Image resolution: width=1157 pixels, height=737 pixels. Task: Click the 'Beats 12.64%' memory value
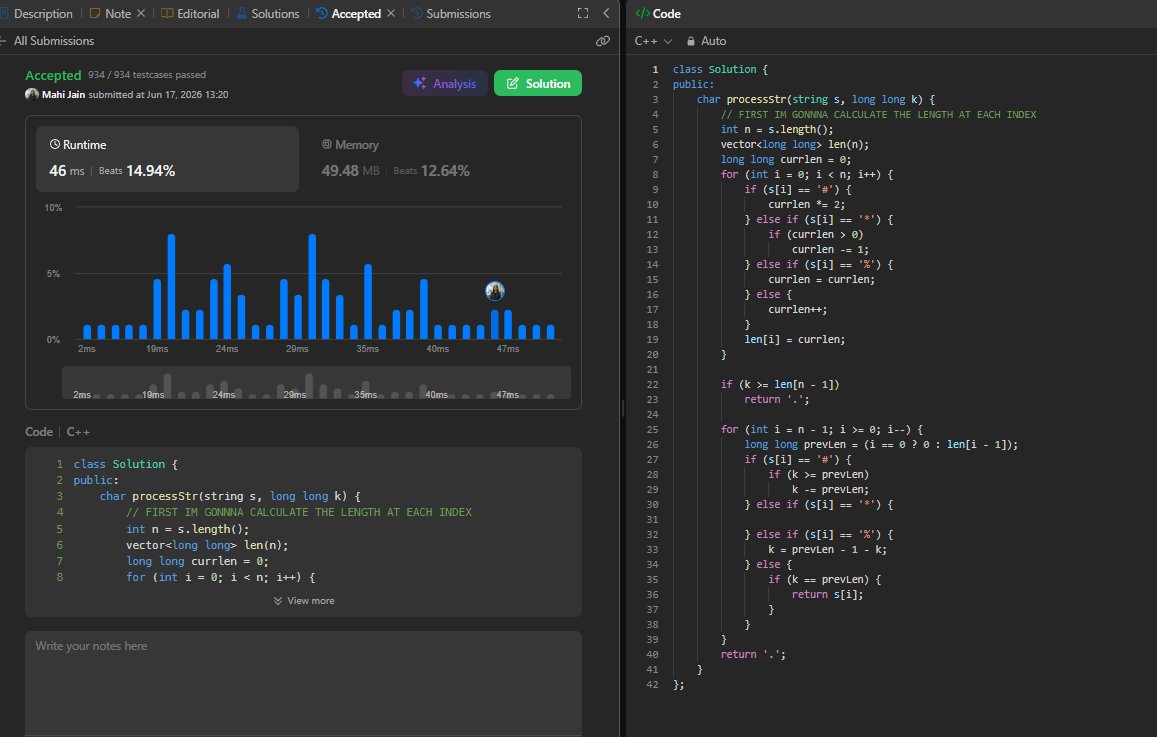coord(432,171)
